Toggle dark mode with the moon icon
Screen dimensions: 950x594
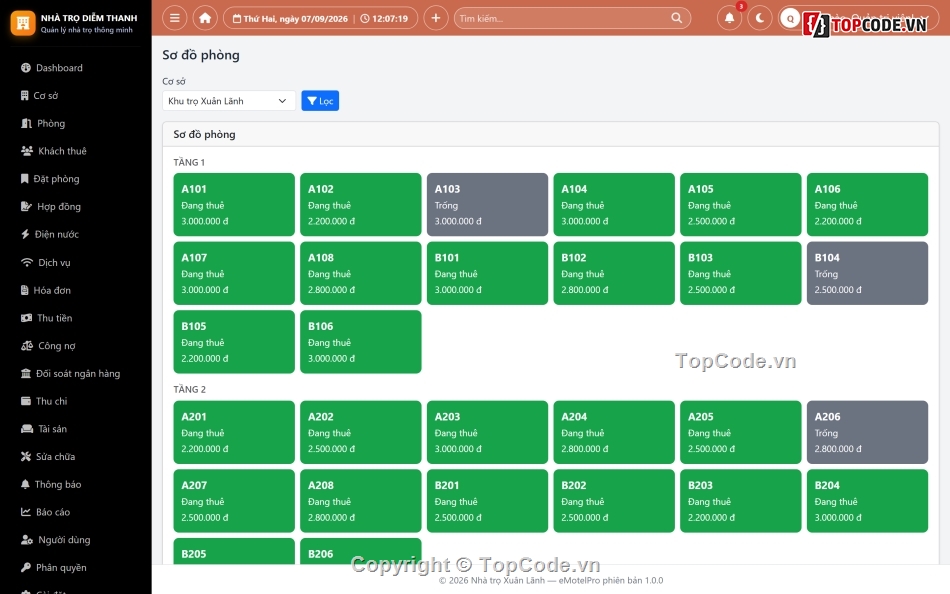point(760,18)
